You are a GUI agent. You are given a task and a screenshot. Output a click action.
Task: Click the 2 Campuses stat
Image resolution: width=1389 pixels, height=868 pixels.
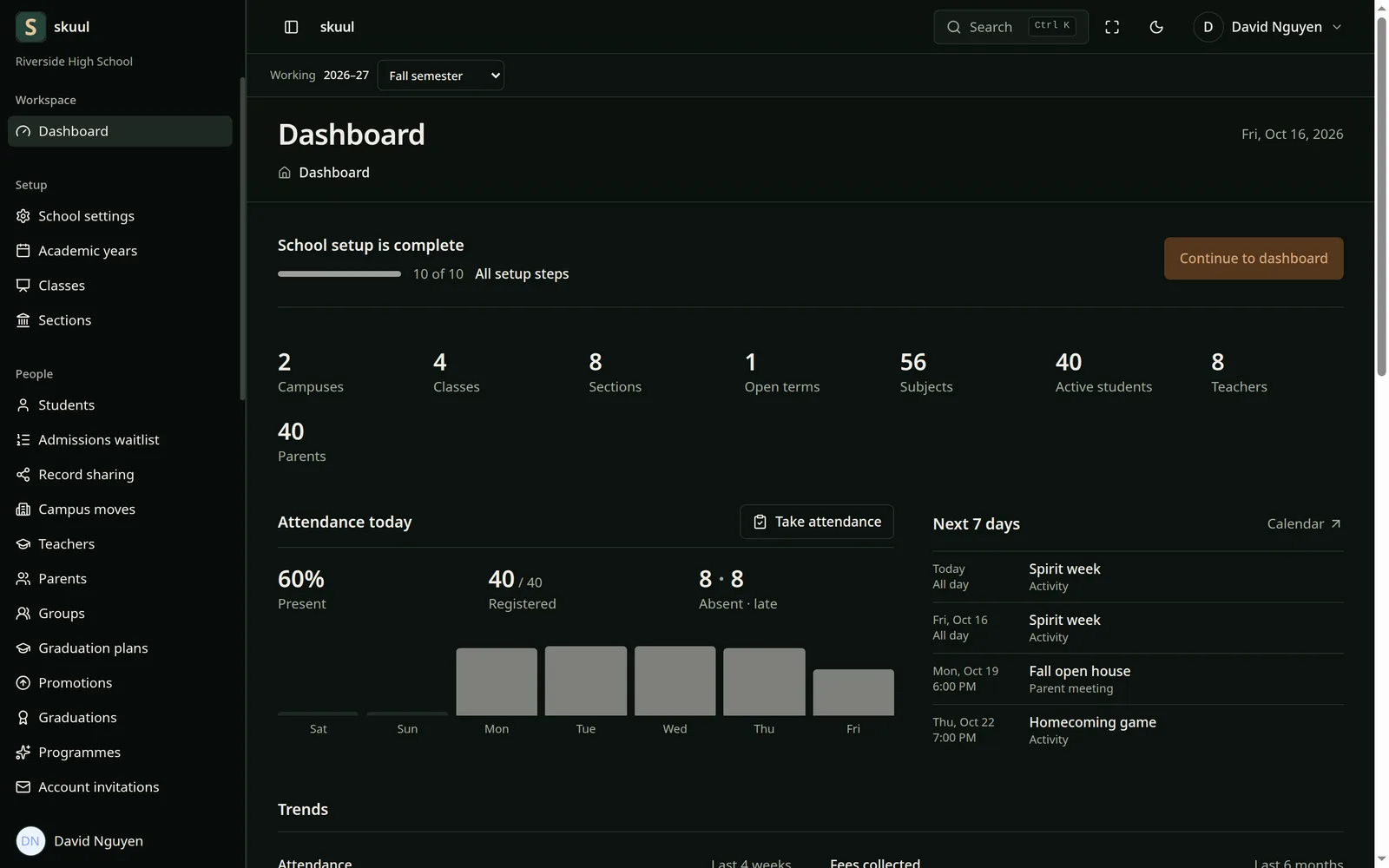pyautogui.click(x=311, y=372)
